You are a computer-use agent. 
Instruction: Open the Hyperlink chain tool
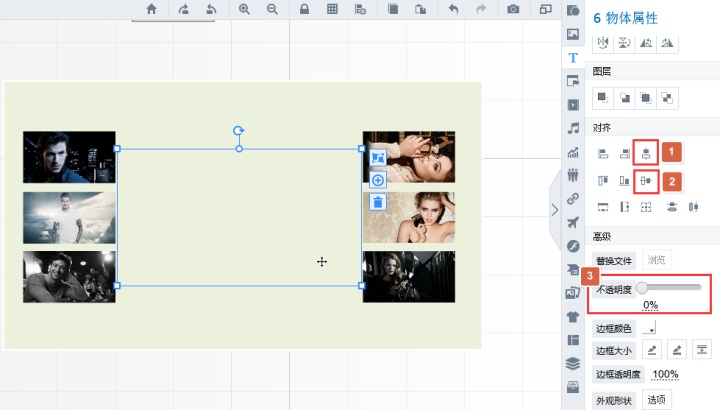(573, 199)
